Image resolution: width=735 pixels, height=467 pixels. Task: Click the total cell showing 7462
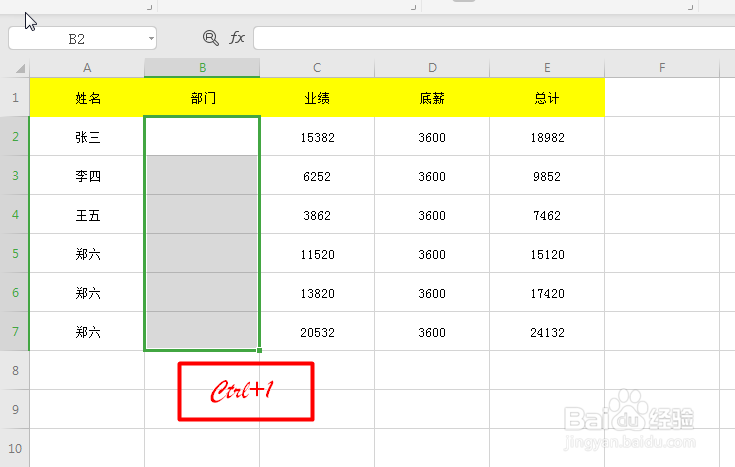tap(547, 214)
